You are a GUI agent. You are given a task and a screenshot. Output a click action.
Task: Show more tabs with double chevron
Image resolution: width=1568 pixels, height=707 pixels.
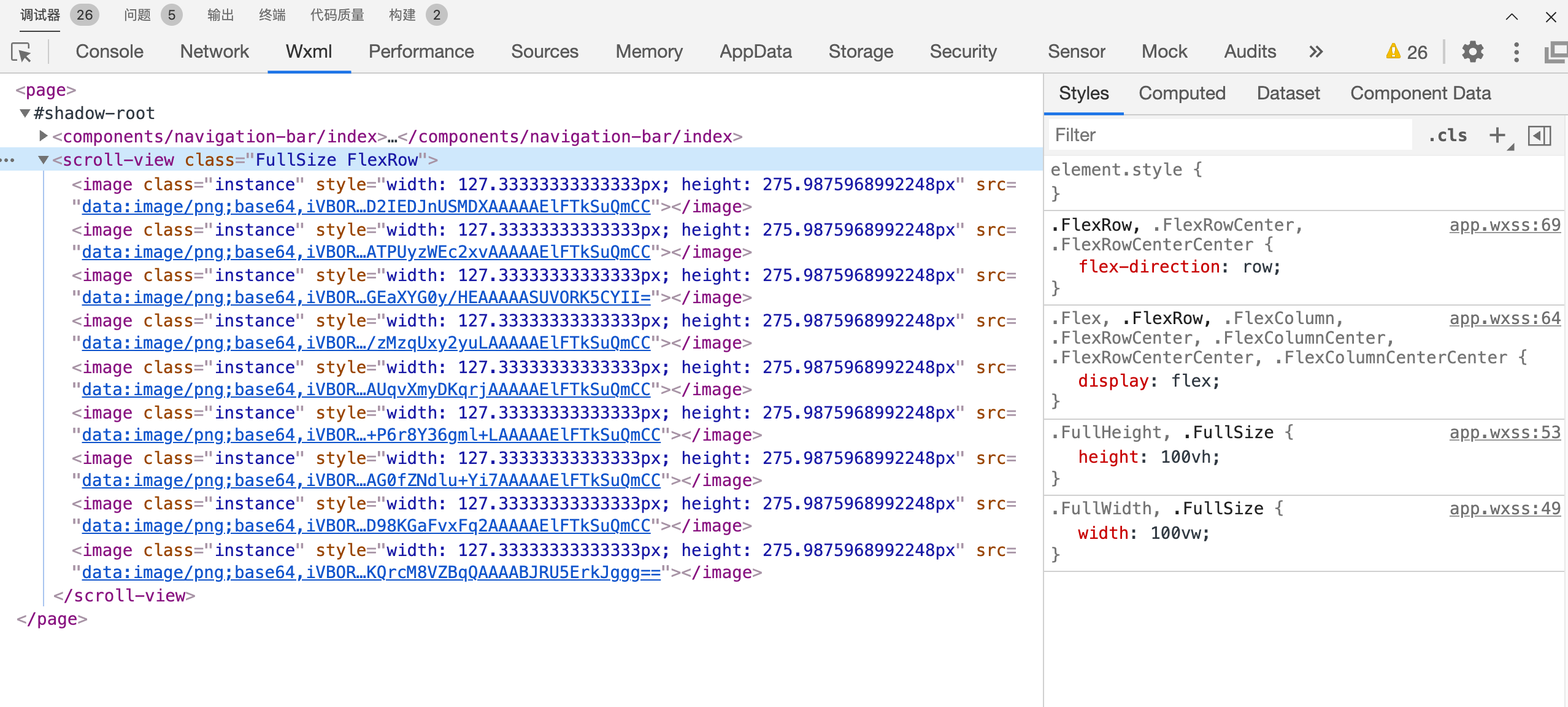pos(1316,52)
